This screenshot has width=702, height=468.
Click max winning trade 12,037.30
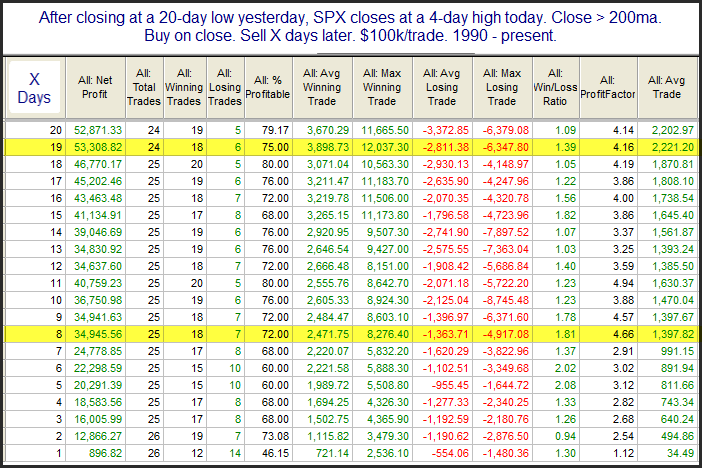point(385,147)
